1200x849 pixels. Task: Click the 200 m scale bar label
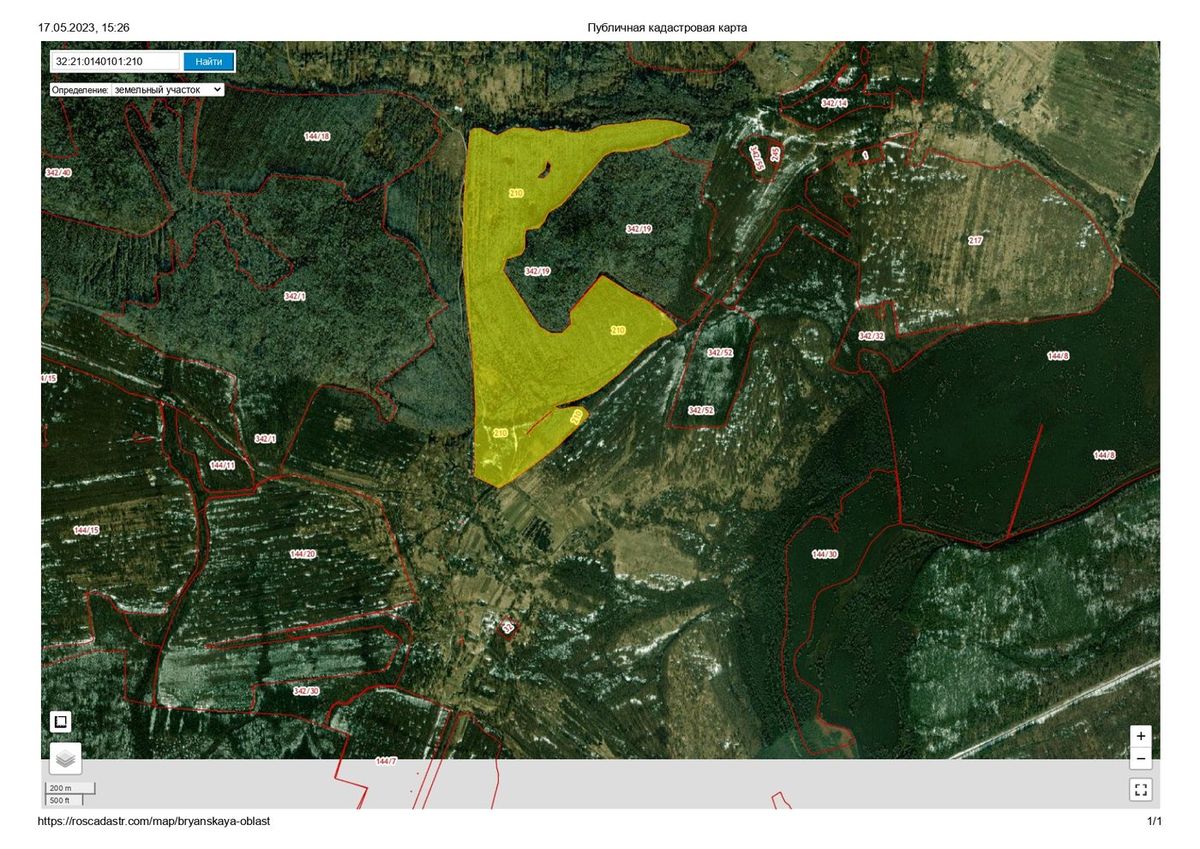[x=59, y=788]
